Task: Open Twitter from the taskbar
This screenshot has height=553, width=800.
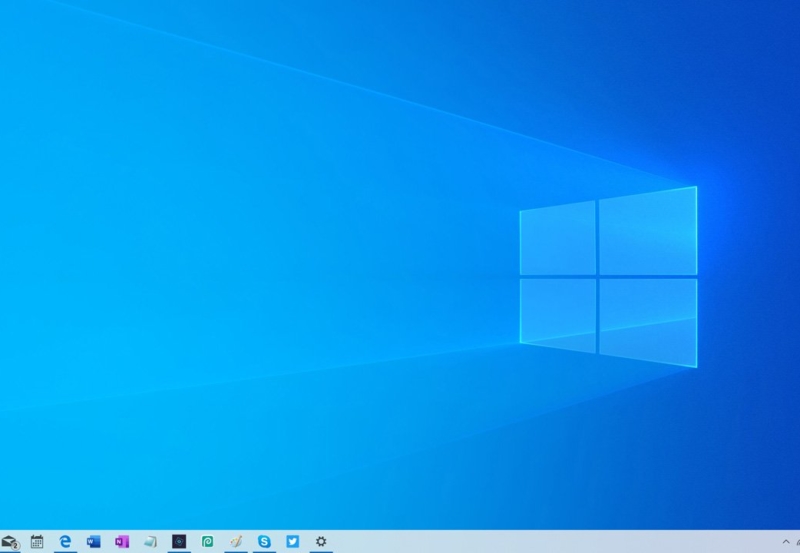Action: (x=292, y=541)
